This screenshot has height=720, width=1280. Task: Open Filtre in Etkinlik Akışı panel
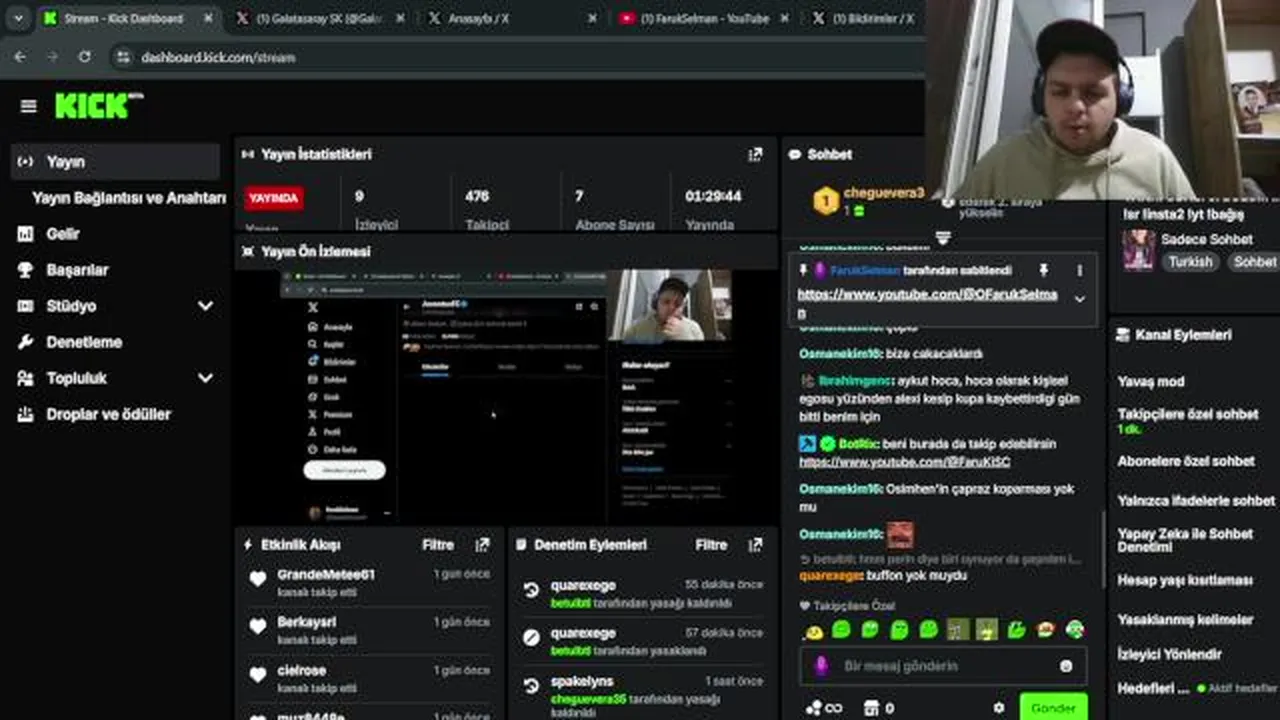438,545
